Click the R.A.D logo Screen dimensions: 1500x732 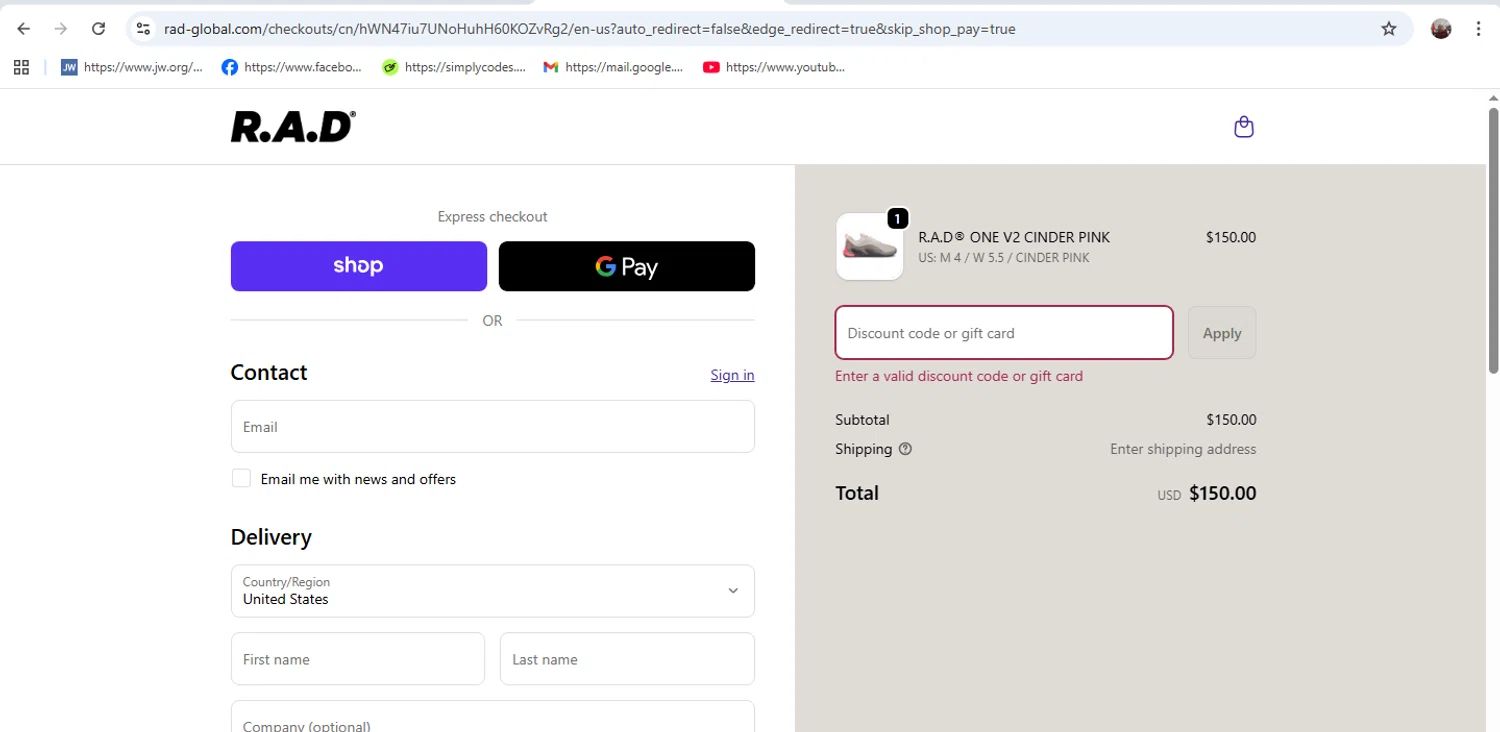(x=293, y=127)
